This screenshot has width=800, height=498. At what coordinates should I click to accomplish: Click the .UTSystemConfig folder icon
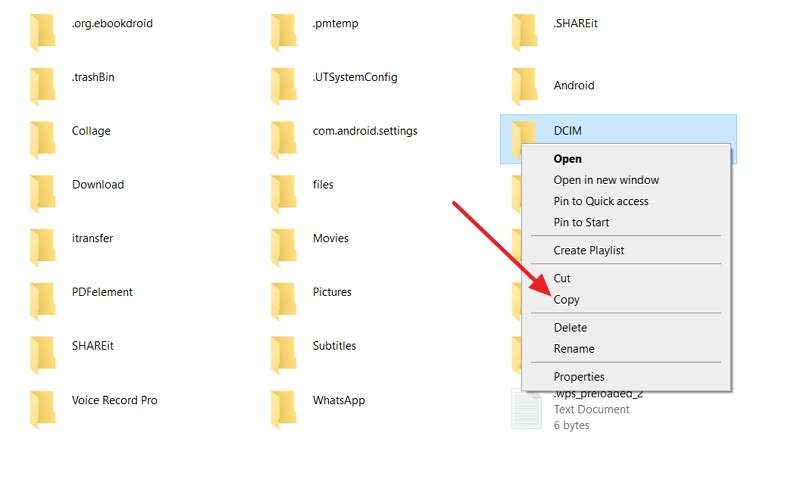point(284,86)
